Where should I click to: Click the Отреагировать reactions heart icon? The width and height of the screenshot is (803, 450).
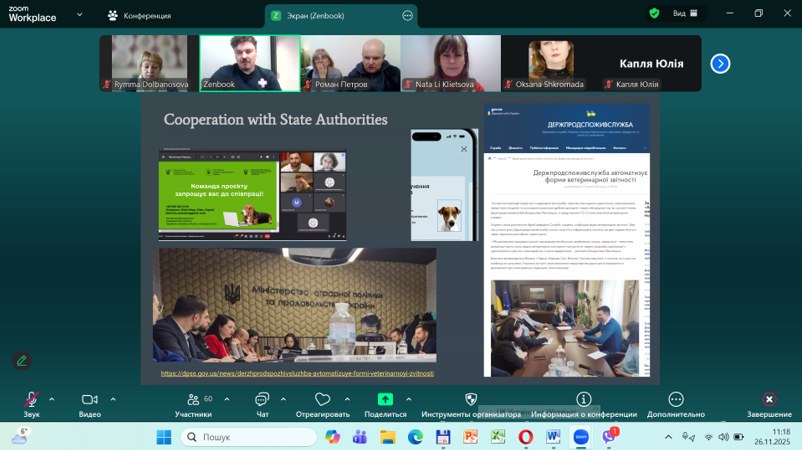tap(322, 400)
